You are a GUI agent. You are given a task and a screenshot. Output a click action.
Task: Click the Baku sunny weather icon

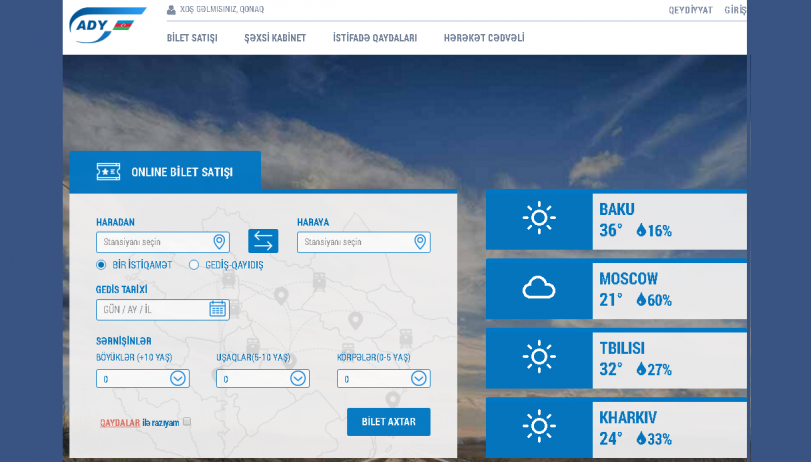pos(539,218)
